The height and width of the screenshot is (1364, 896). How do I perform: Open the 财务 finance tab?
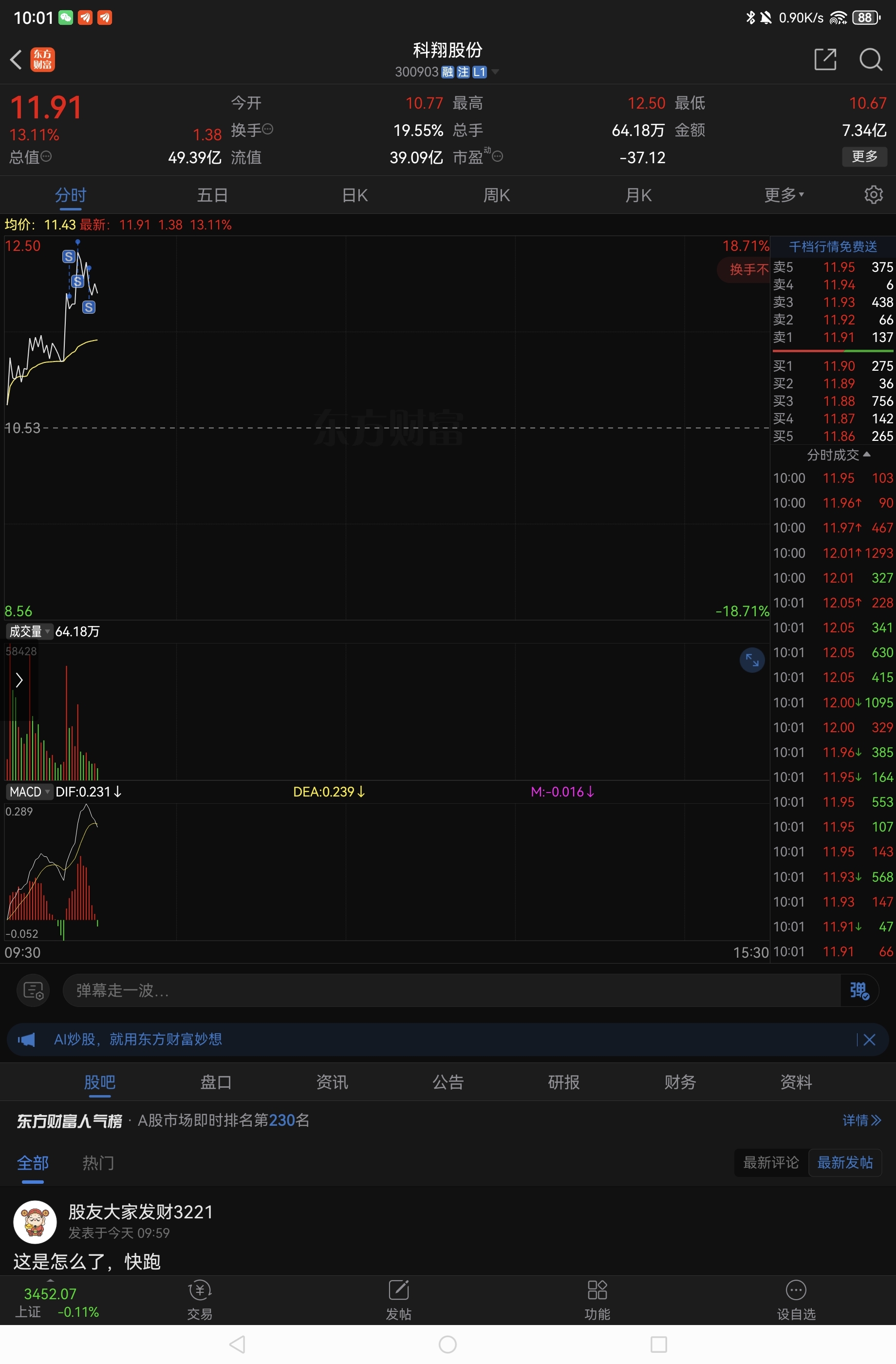tap(680, 1081)
